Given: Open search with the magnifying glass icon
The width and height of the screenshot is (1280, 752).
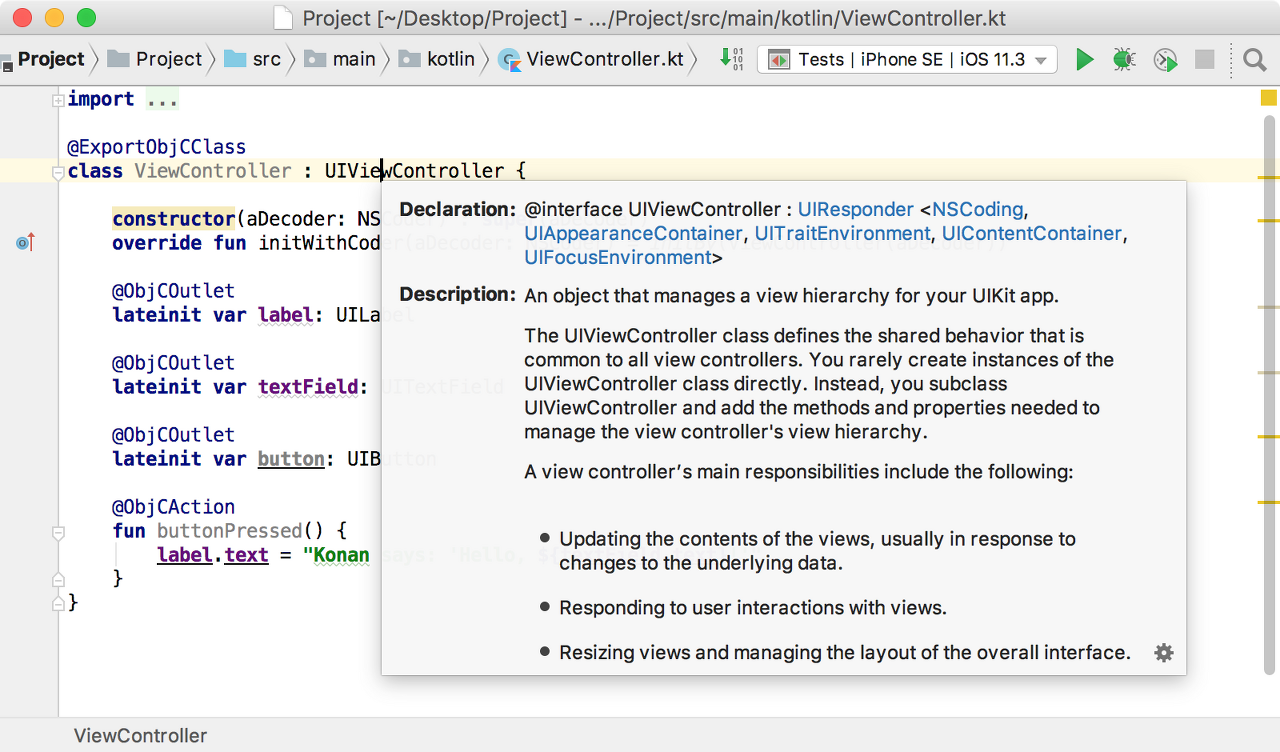Looking at the screenshot, I should [1255, 60].
